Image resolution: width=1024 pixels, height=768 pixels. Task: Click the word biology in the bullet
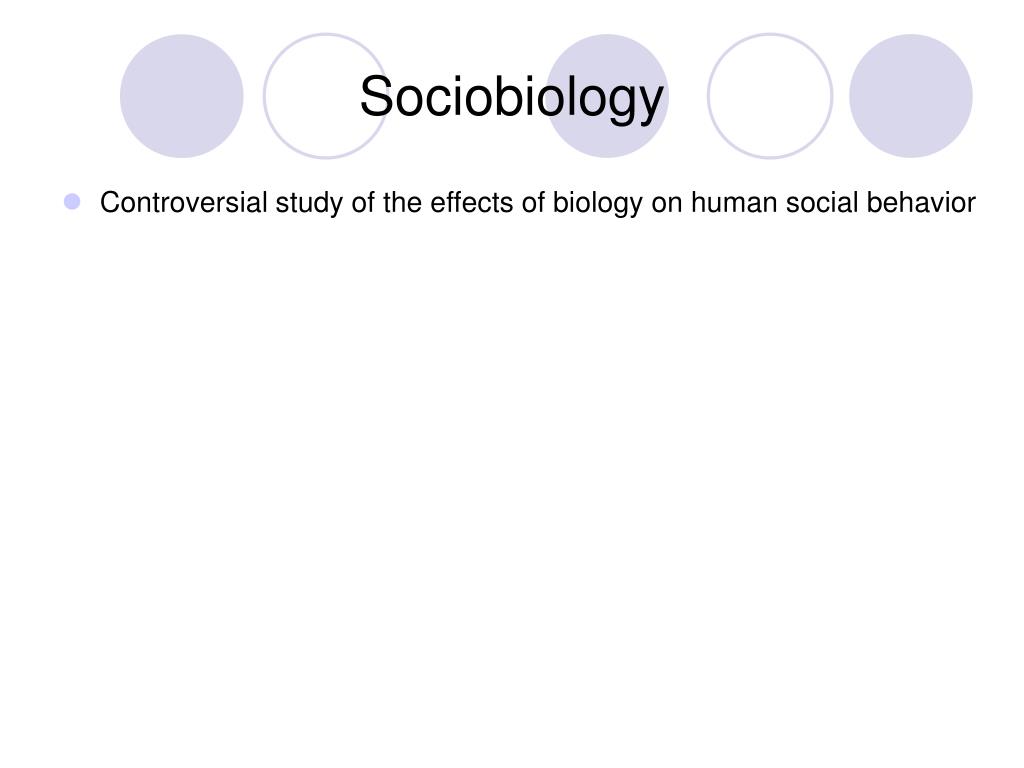click(598, 204)
